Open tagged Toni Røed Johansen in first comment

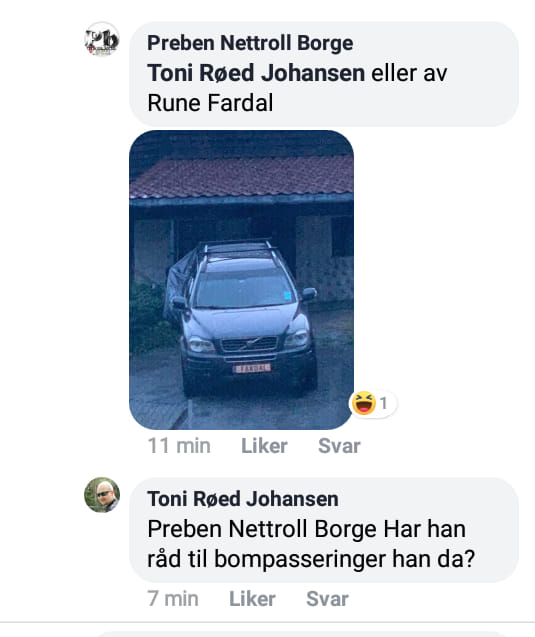pos(256,73)
